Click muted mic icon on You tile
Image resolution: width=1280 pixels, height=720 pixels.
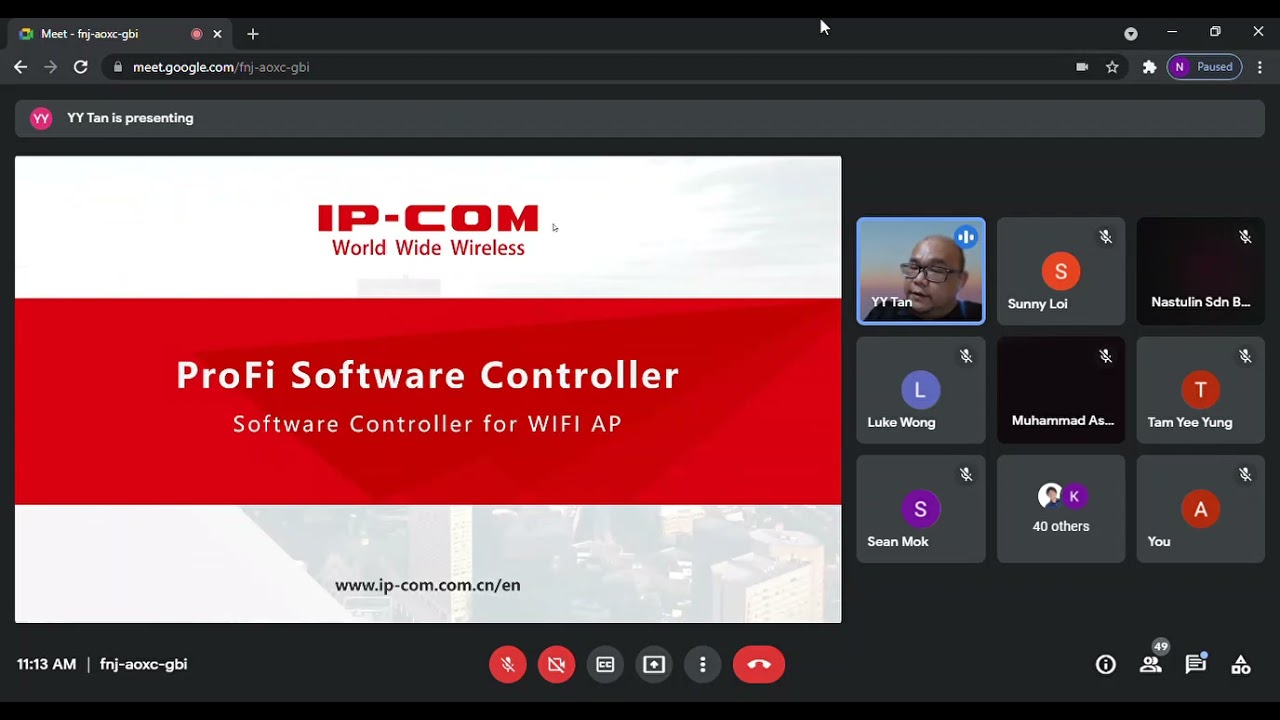pos(1245,475)
